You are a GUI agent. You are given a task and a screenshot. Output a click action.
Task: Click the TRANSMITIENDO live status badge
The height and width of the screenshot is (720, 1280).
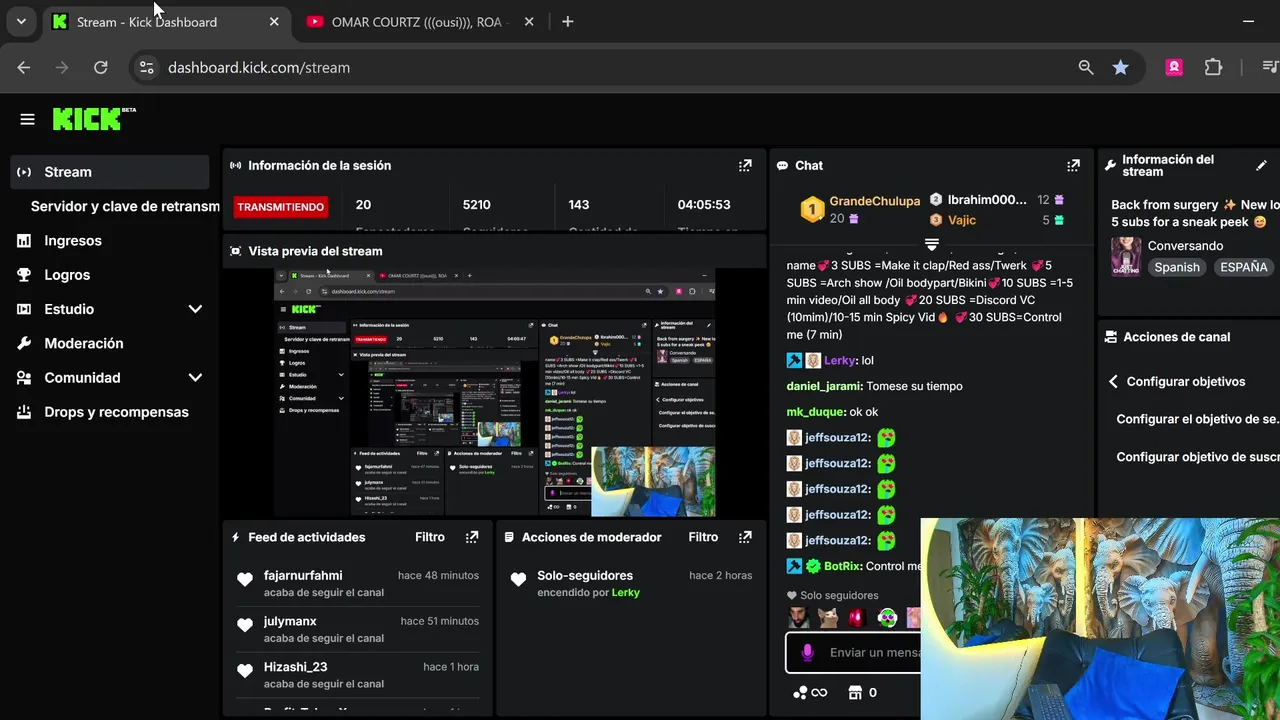click(280, 207)
